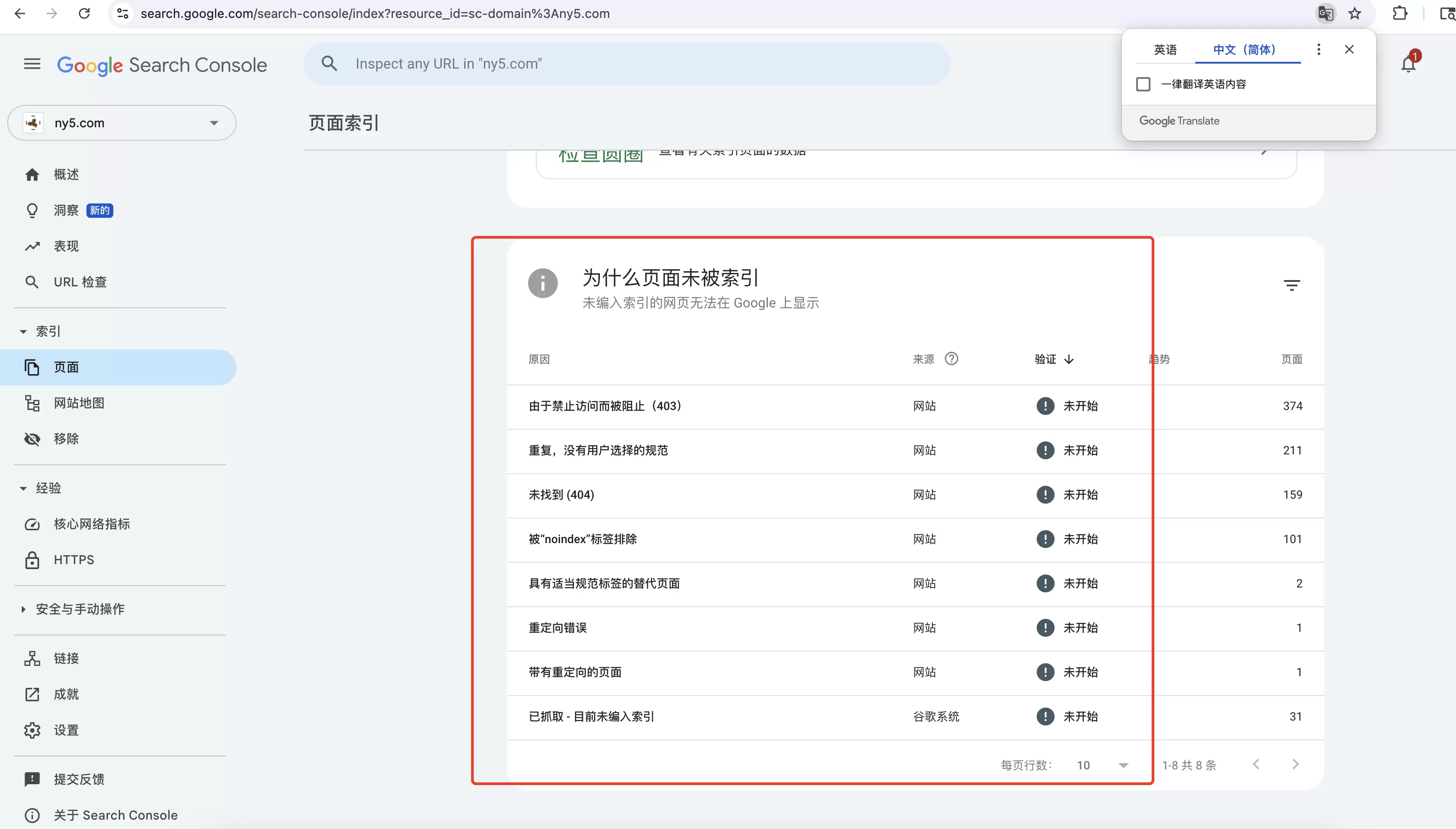This screenshot has height=829, width=1456.
Task: Click 谷歌系统 source cell
Action: [936, 717]
